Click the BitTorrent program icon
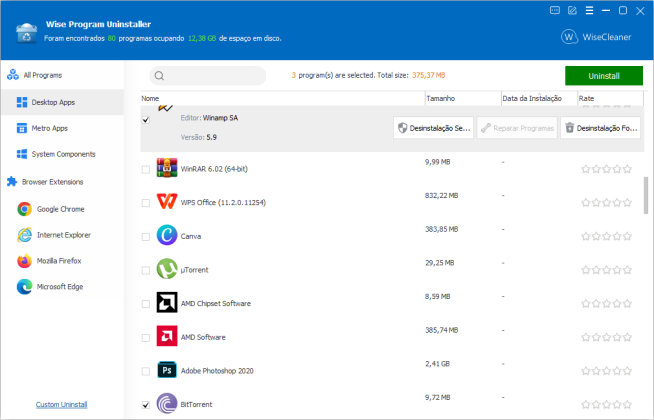This screenshot has width=654, height=420. (167, 403)
